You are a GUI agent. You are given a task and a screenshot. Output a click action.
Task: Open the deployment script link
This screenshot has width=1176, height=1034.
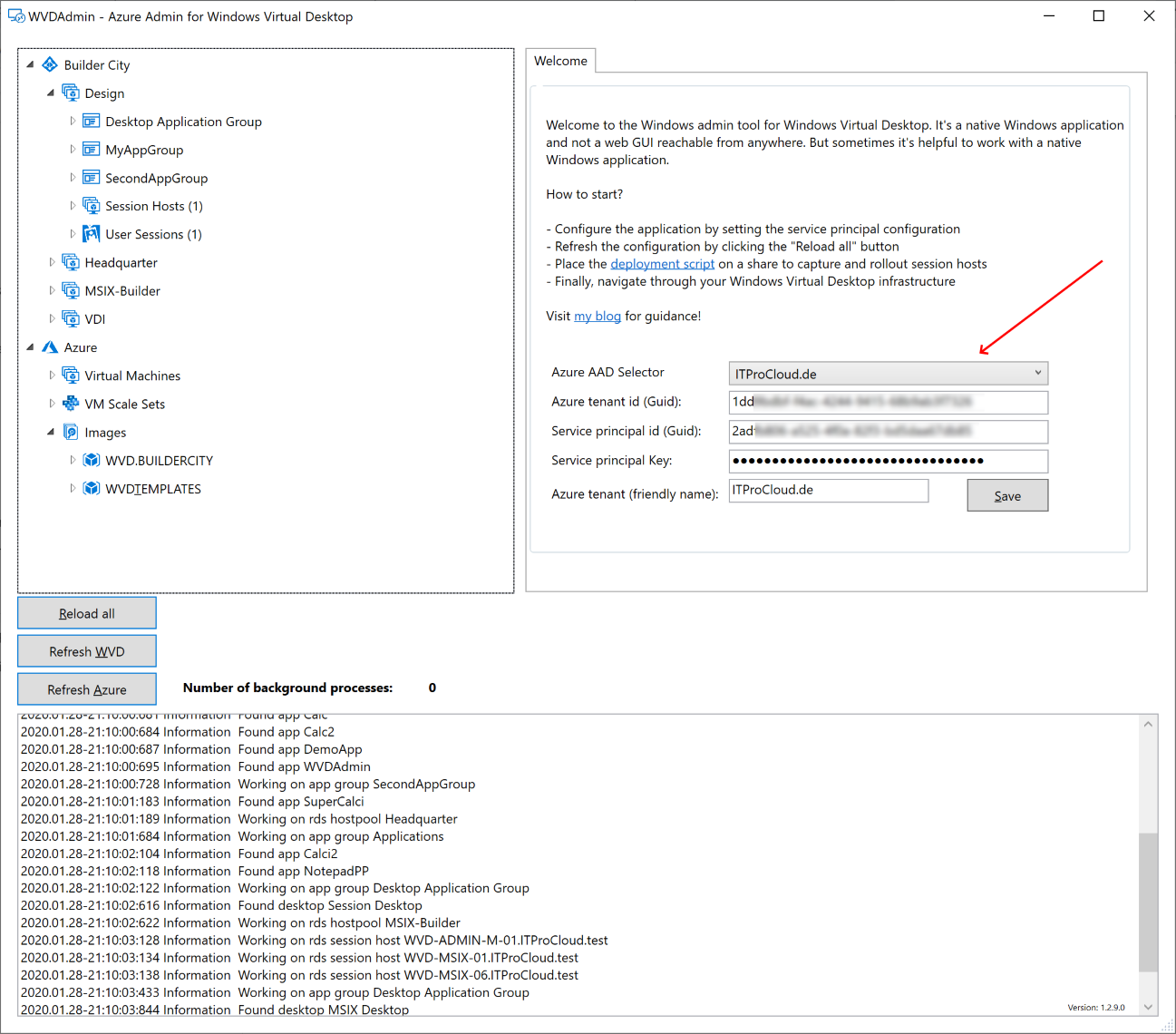662,264
